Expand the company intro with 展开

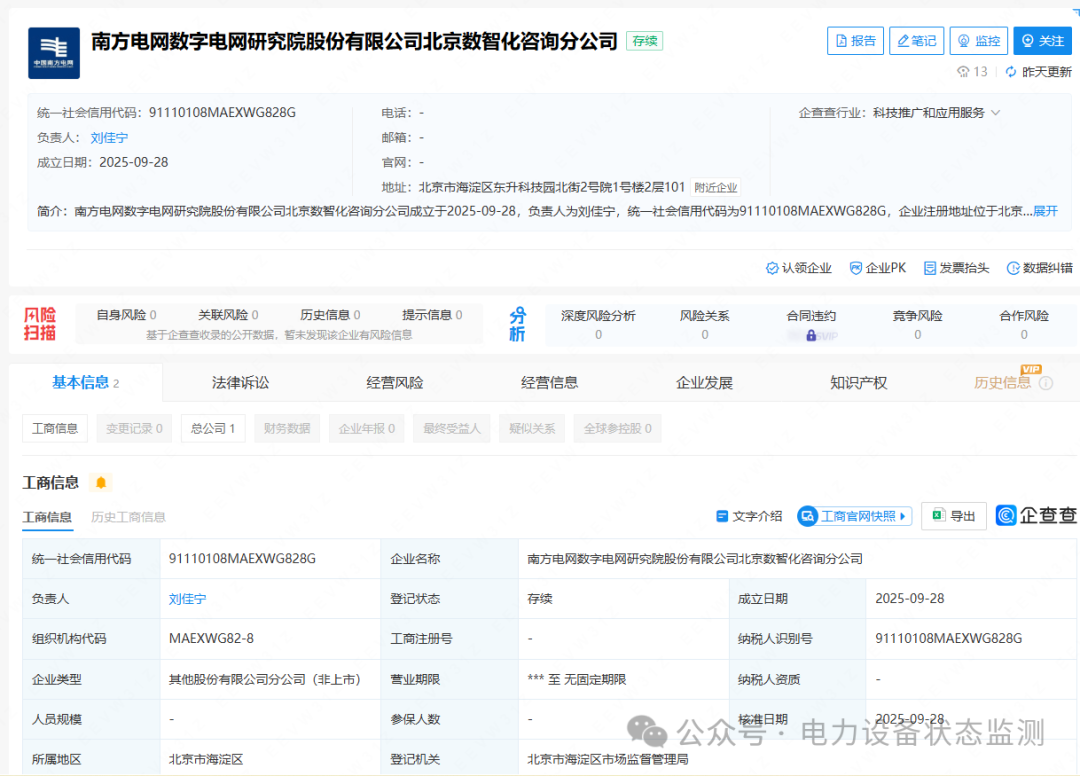[1045, 211]
